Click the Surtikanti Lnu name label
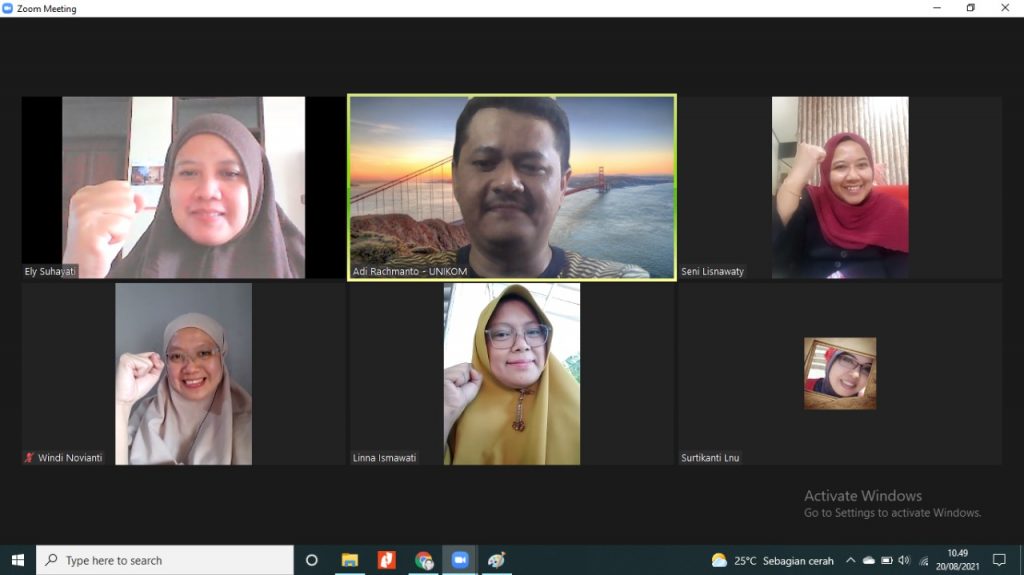Image resolution: width=1024 pixels, height=575 pixels. coord(711,457)
